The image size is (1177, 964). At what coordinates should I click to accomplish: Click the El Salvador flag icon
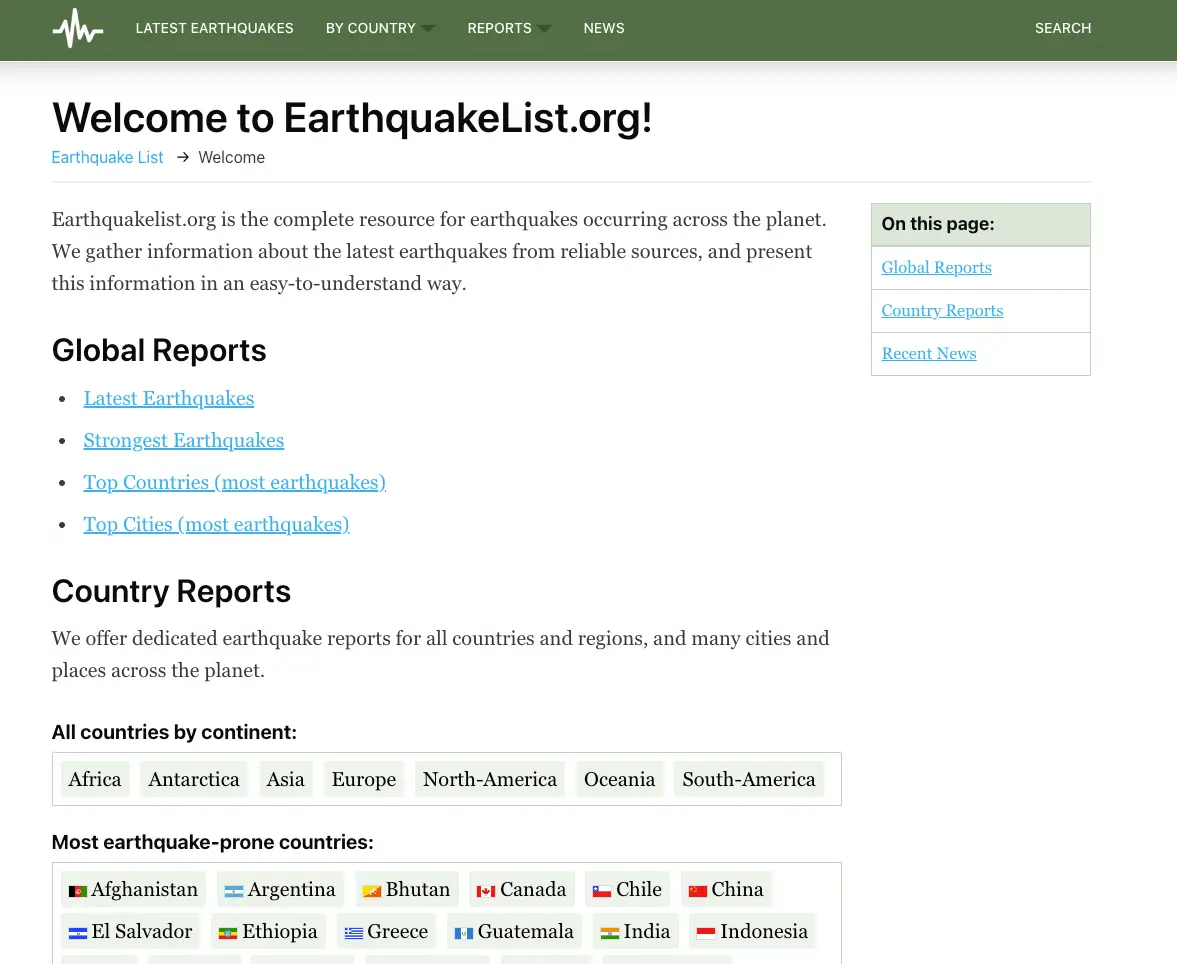[78, 933]
